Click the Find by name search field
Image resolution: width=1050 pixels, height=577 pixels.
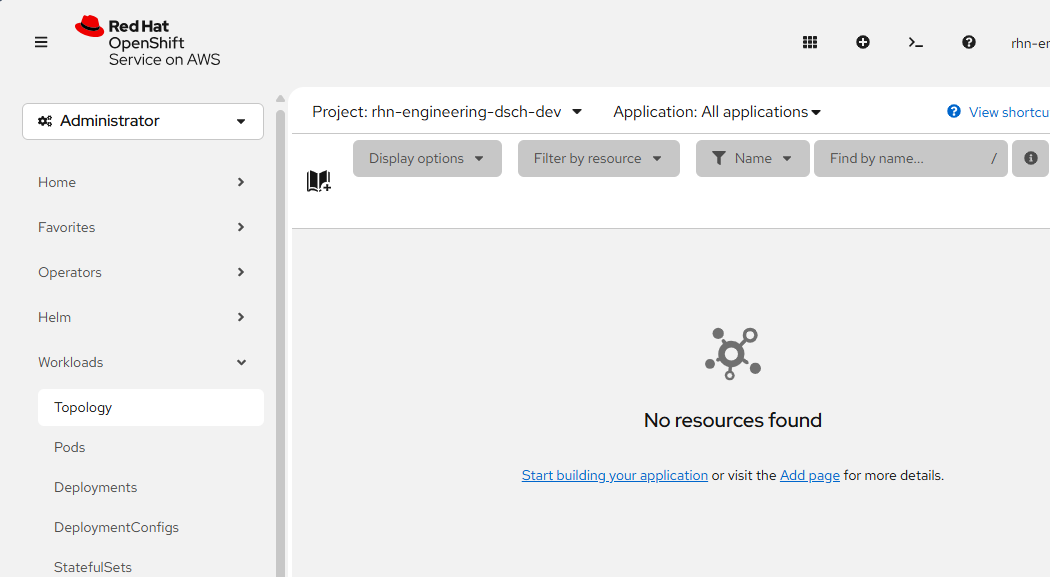[x=900, y=158]
